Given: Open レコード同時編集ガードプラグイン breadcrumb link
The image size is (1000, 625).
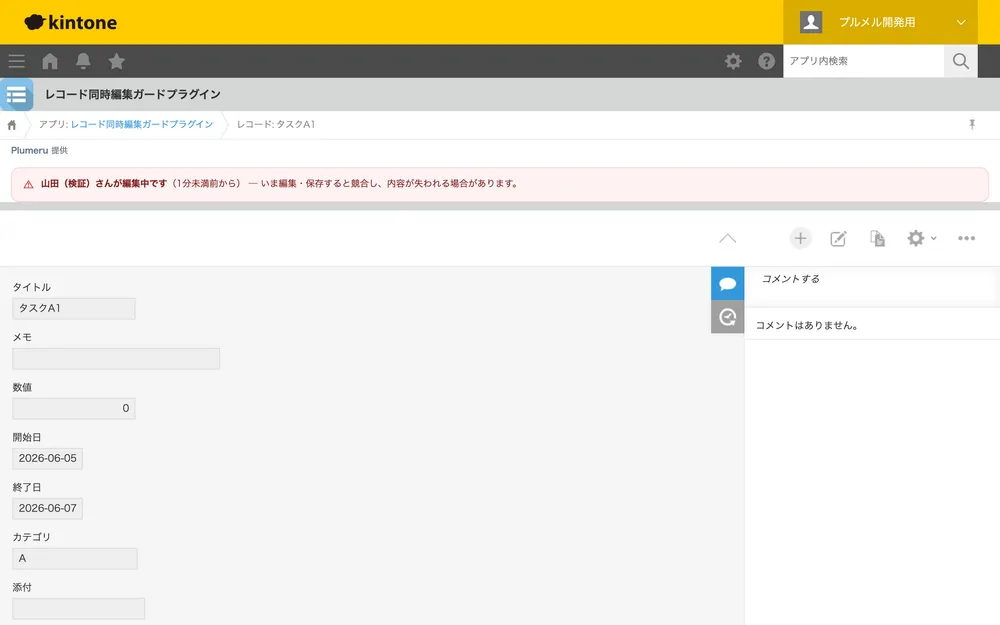Looking at the screenshot, I should tap(142, 124).
